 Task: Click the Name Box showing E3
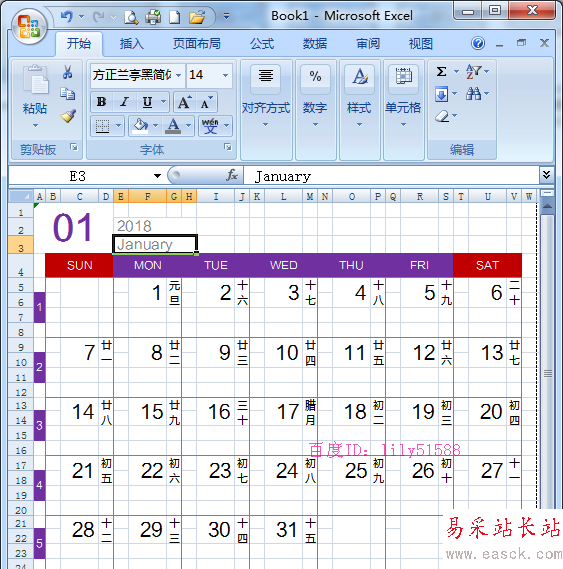(x=78, y=176)
